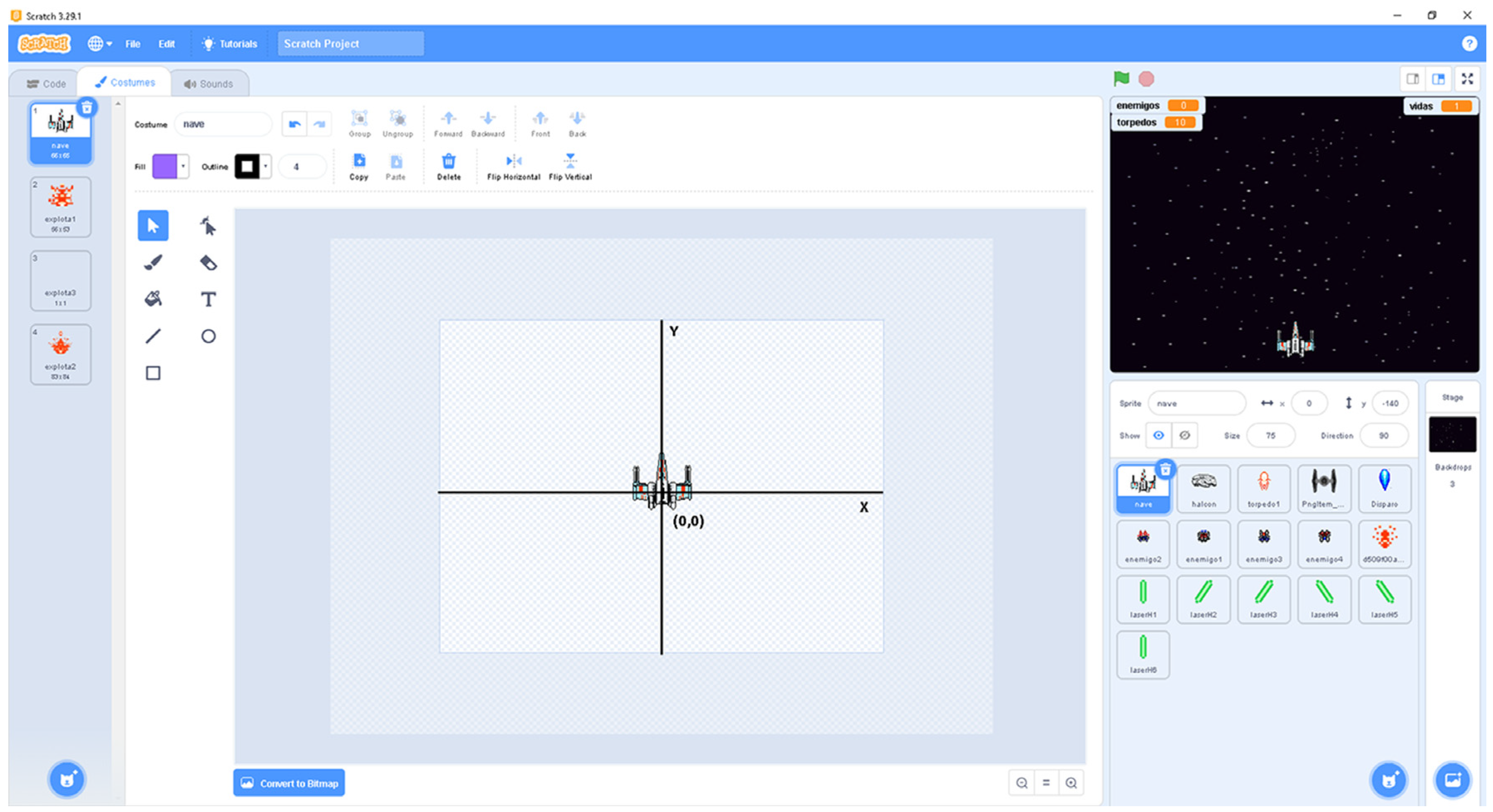The image size is (1493, 812).
Task: Select the explota1 costume thumbnail
Action: (x=60, y=206)
